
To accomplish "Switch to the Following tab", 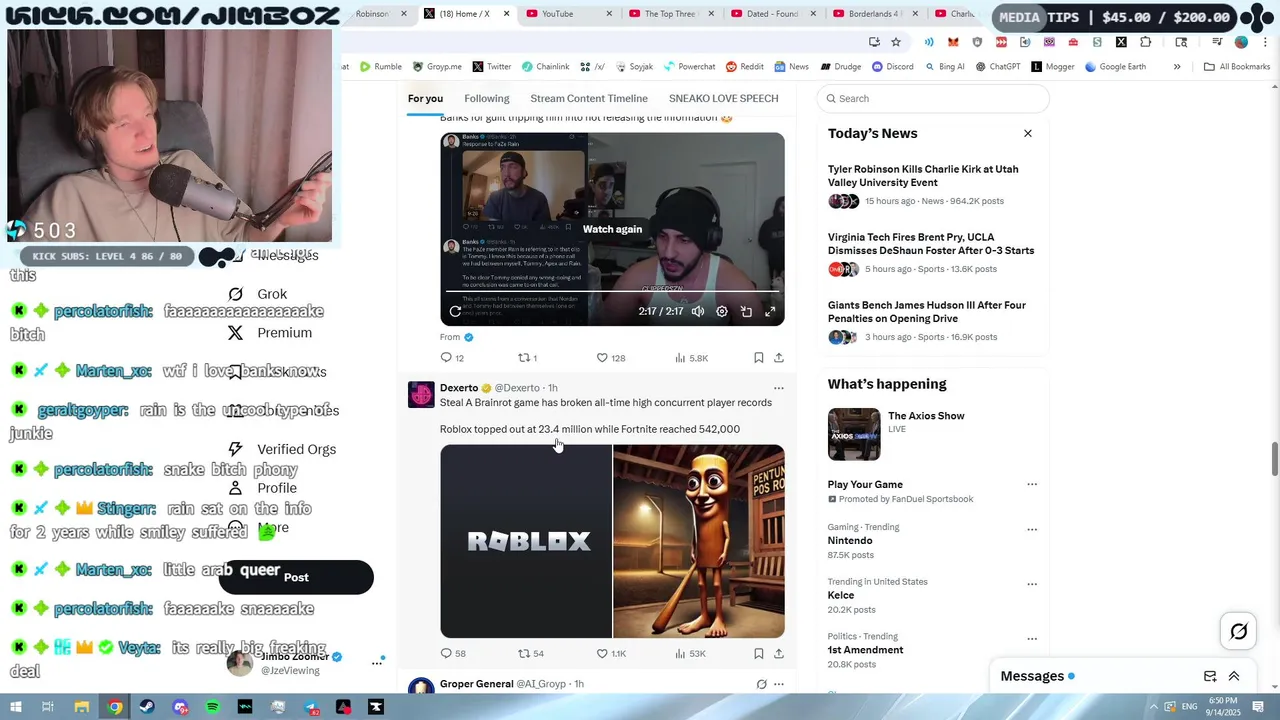I will 487,98.
